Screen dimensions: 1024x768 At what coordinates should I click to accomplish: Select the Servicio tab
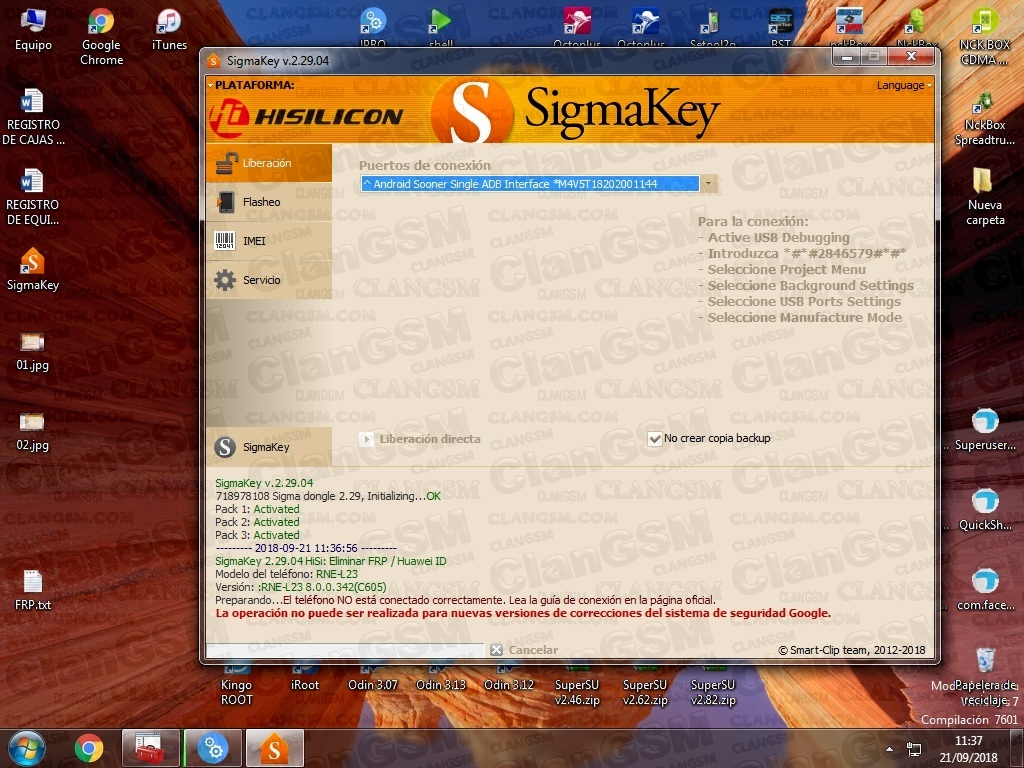coord(268,280)
